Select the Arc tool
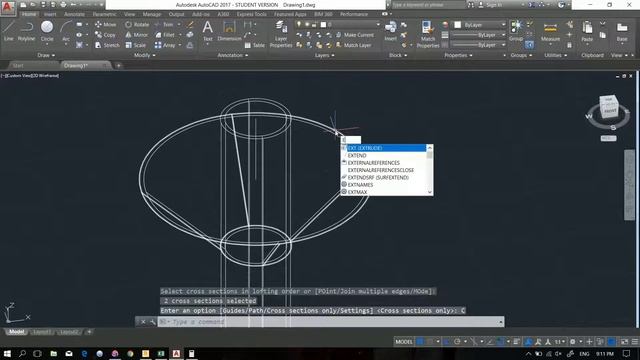This screenshot has width=640, height=360. tap(66, 31)
